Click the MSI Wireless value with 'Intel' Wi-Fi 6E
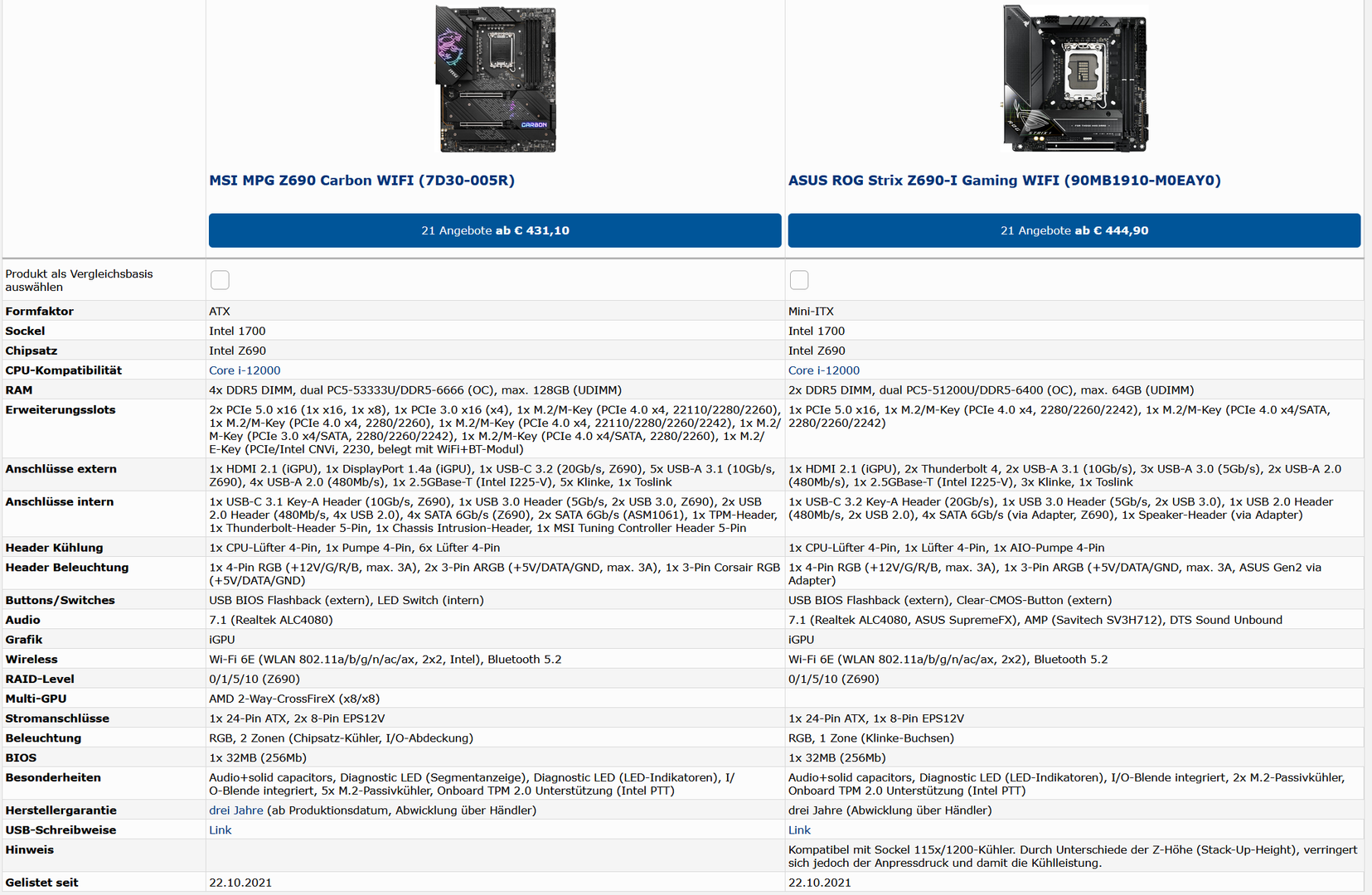The image size is (1372, 895). click(x=385, y=660)
